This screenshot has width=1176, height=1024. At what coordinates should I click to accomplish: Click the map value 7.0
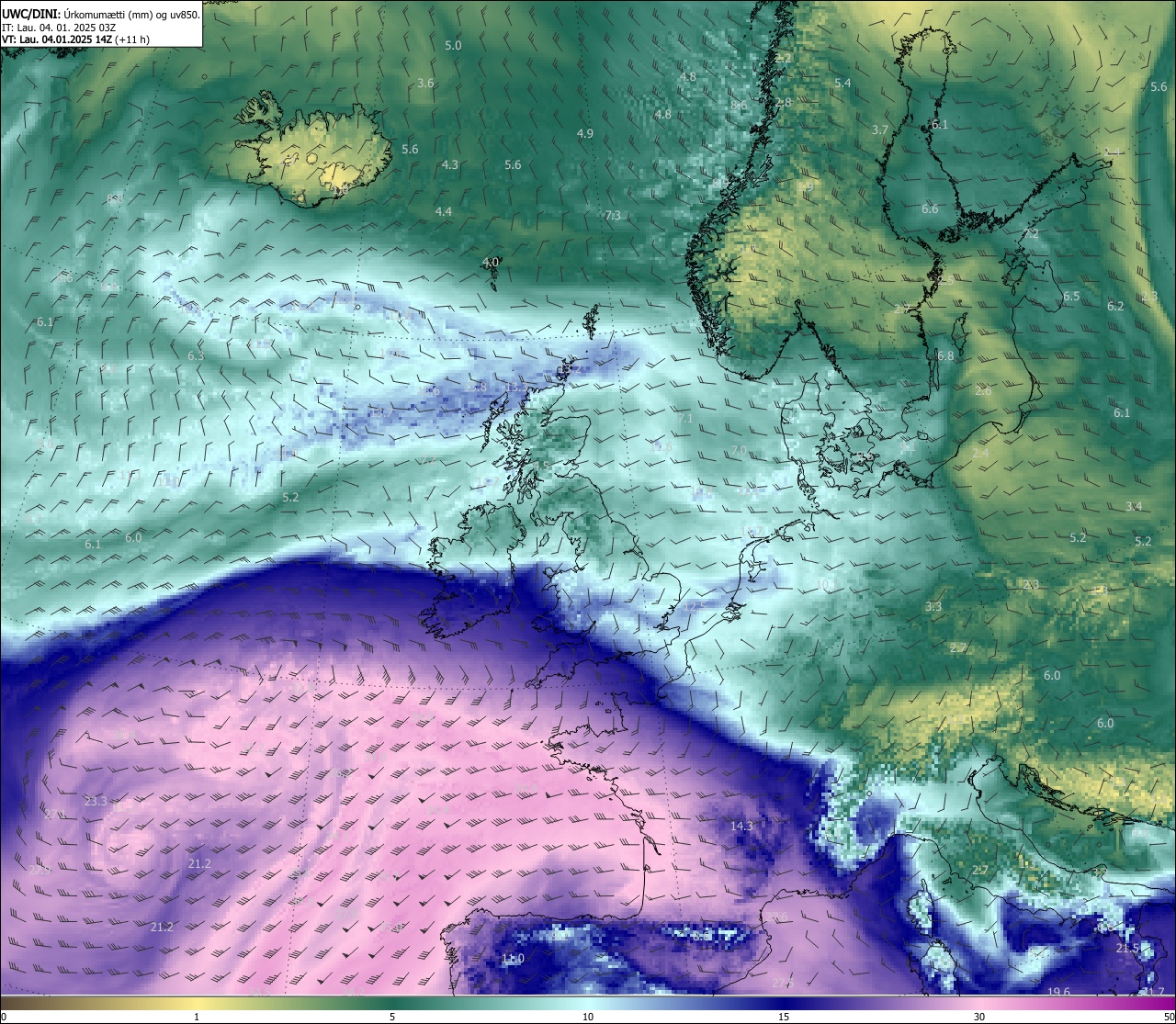tap(739, 450)
